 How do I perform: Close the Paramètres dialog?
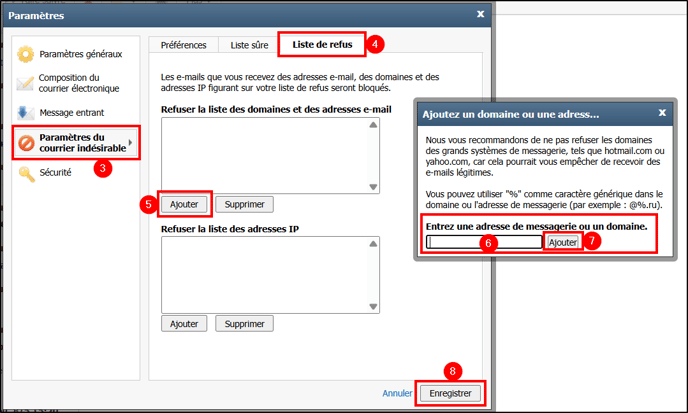pyautogui.click(x=480, y=14)
